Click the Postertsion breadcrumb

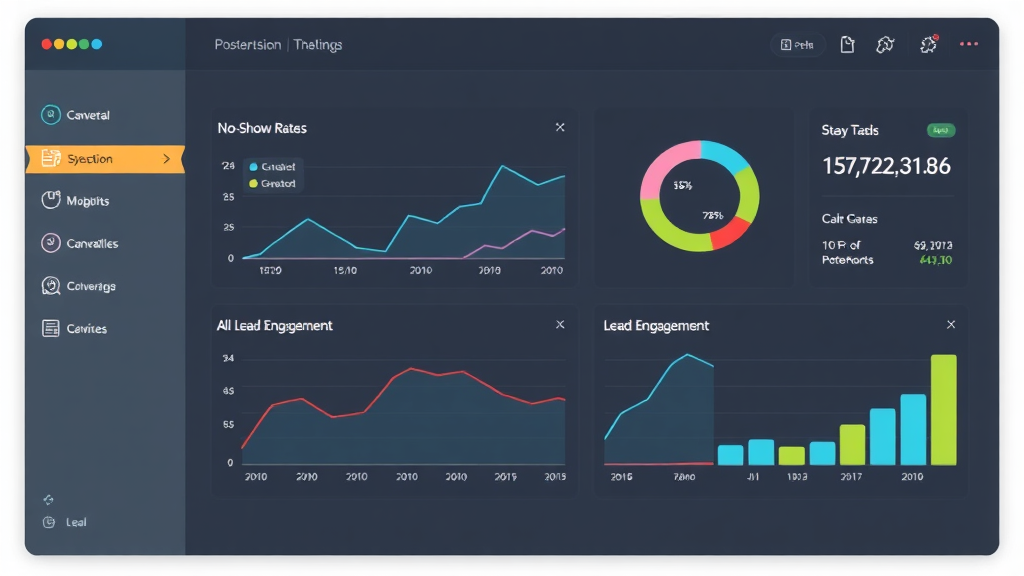248,44
